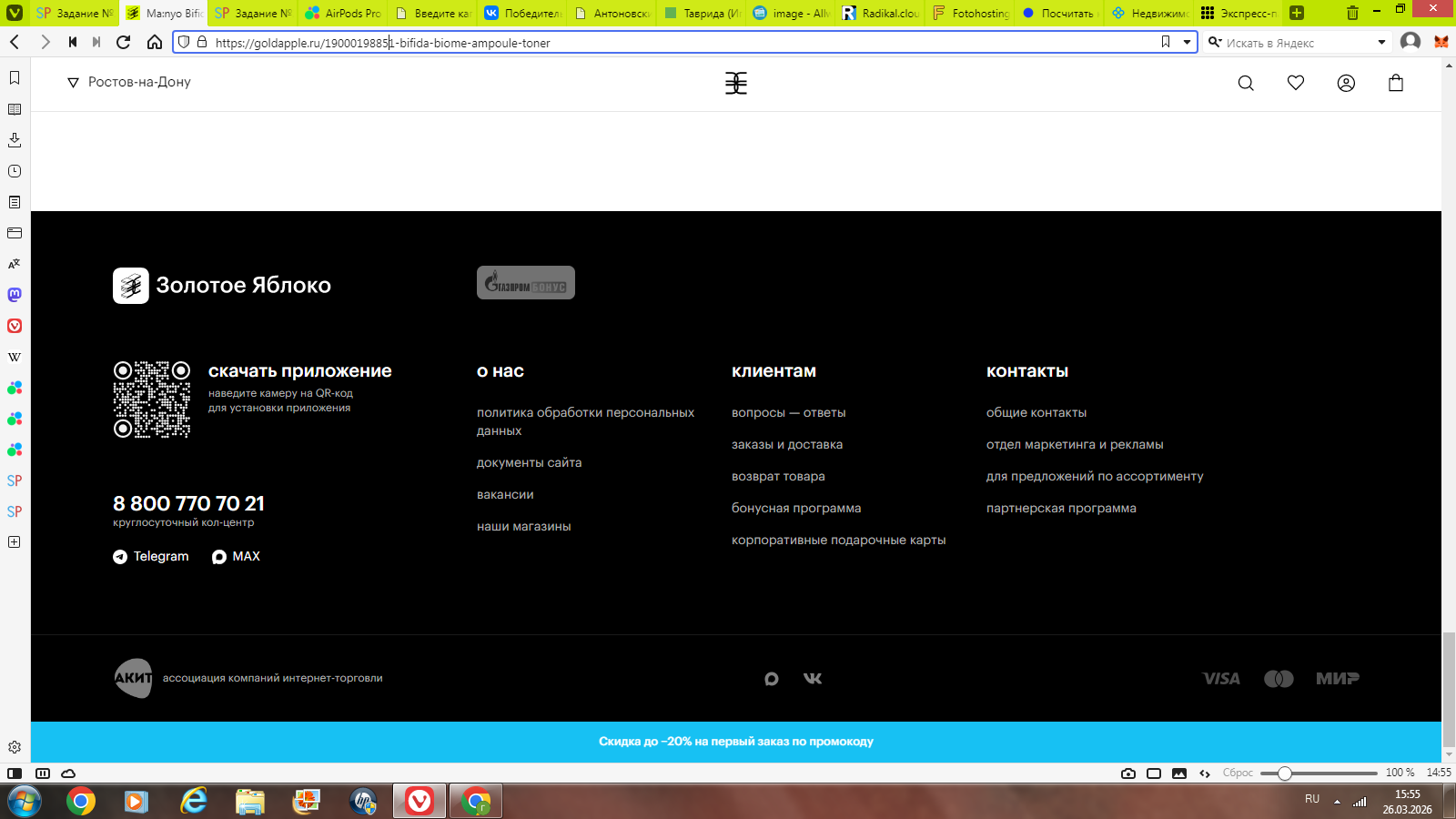
Task: Click the Gold Apple logo in the header
Action: point(736,83)
